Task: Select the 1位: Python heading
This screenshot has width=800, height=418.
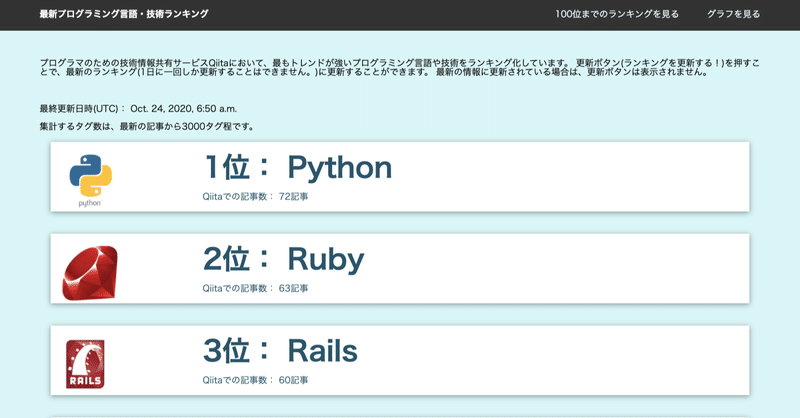Action: [297, 167]
